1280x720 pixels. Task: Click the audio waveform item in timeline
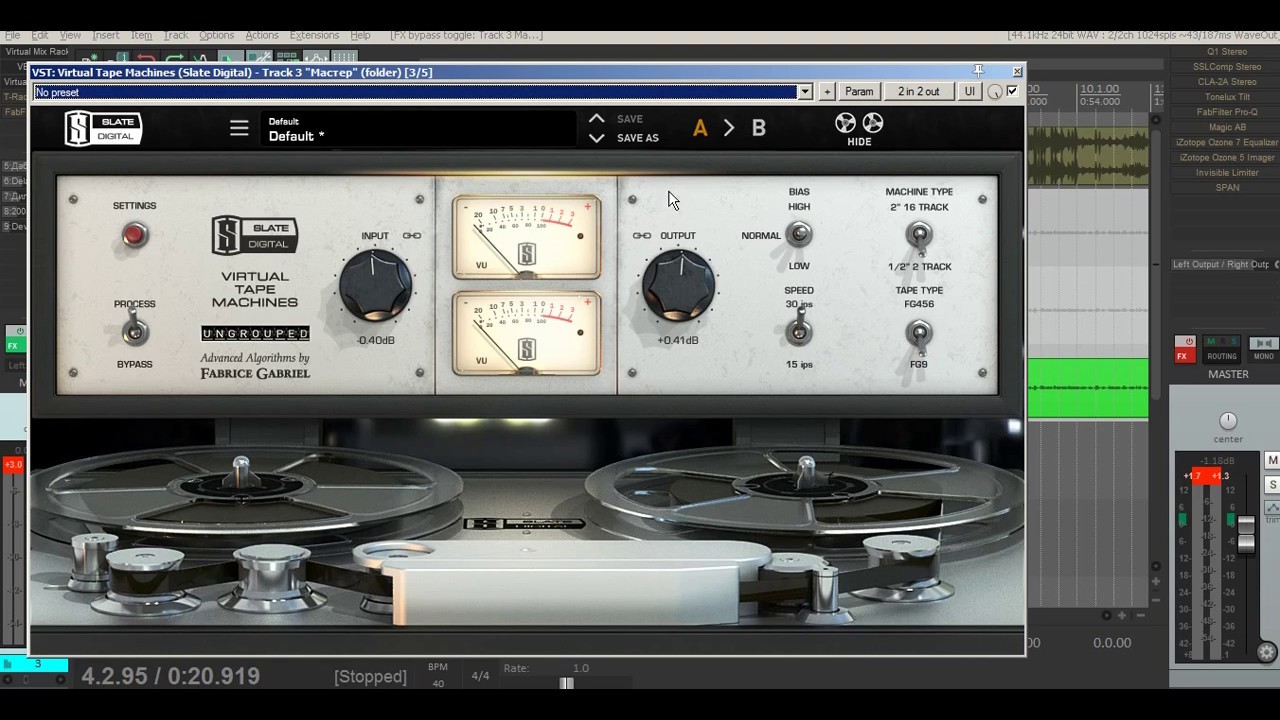[1090, 156]
